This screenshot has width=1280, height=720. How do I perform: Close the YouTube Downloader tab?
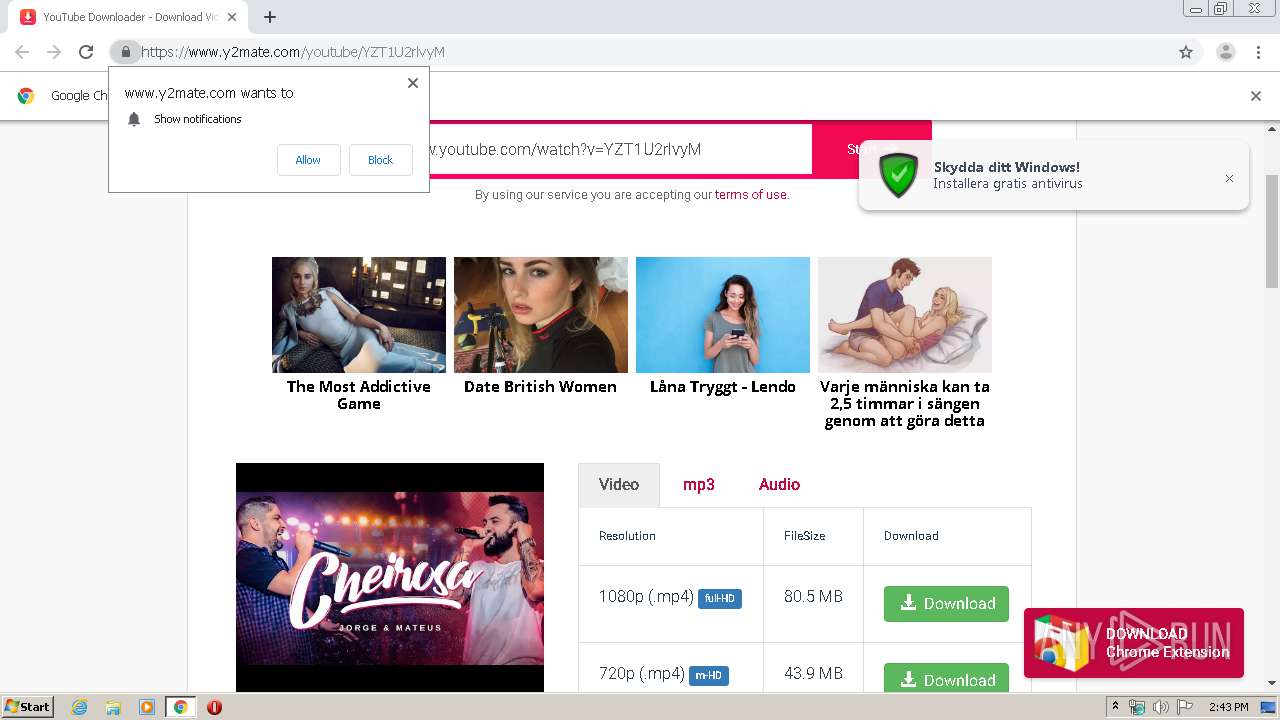(233, 17)
